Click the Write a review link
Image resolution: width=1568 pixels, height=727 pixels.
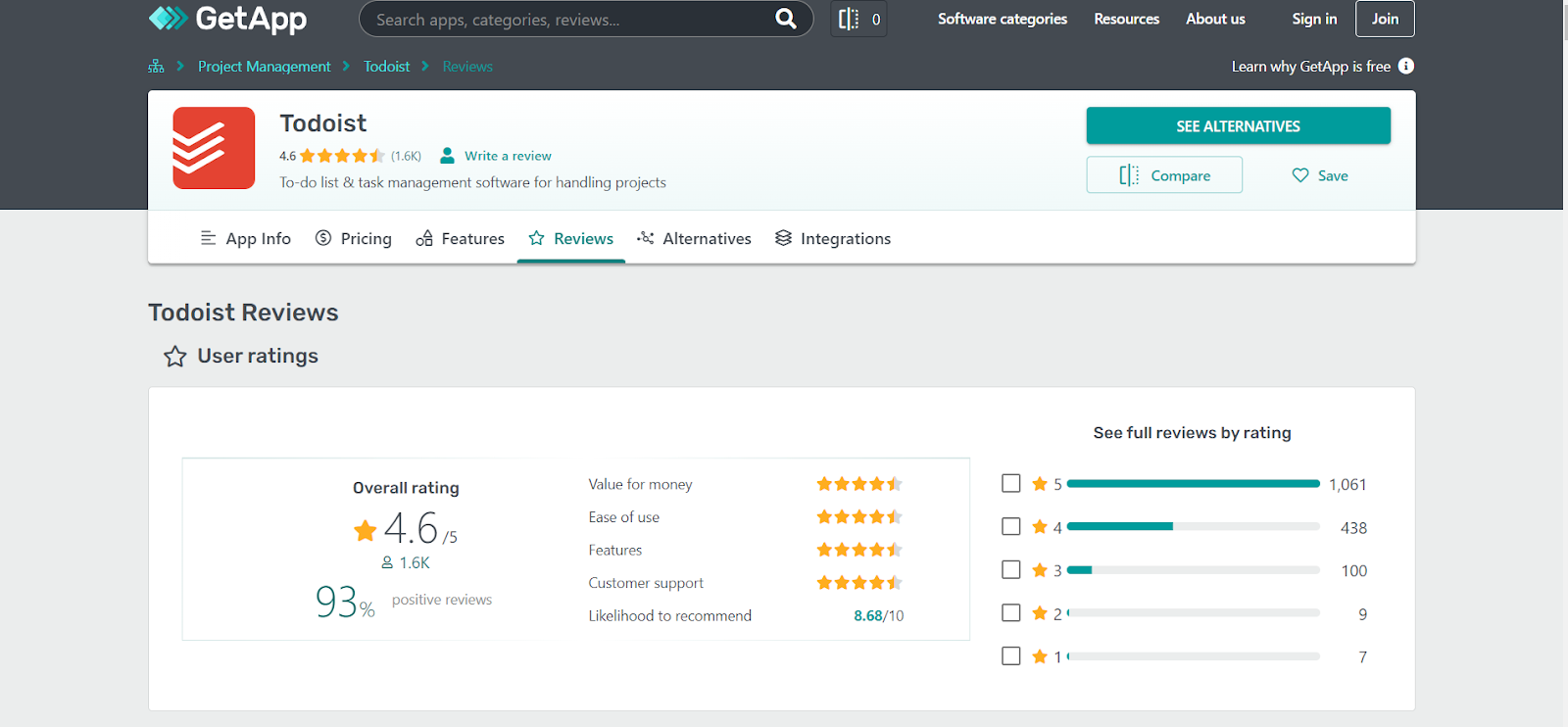(x=508, y=156)
